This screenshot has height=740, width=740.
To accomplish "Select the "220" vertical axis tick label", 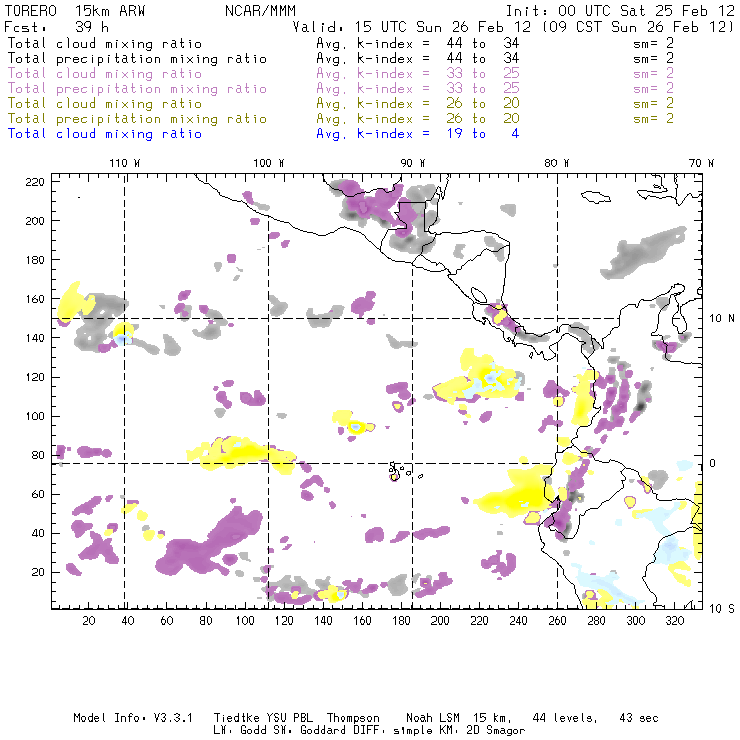I will click(x=35, y=182).
